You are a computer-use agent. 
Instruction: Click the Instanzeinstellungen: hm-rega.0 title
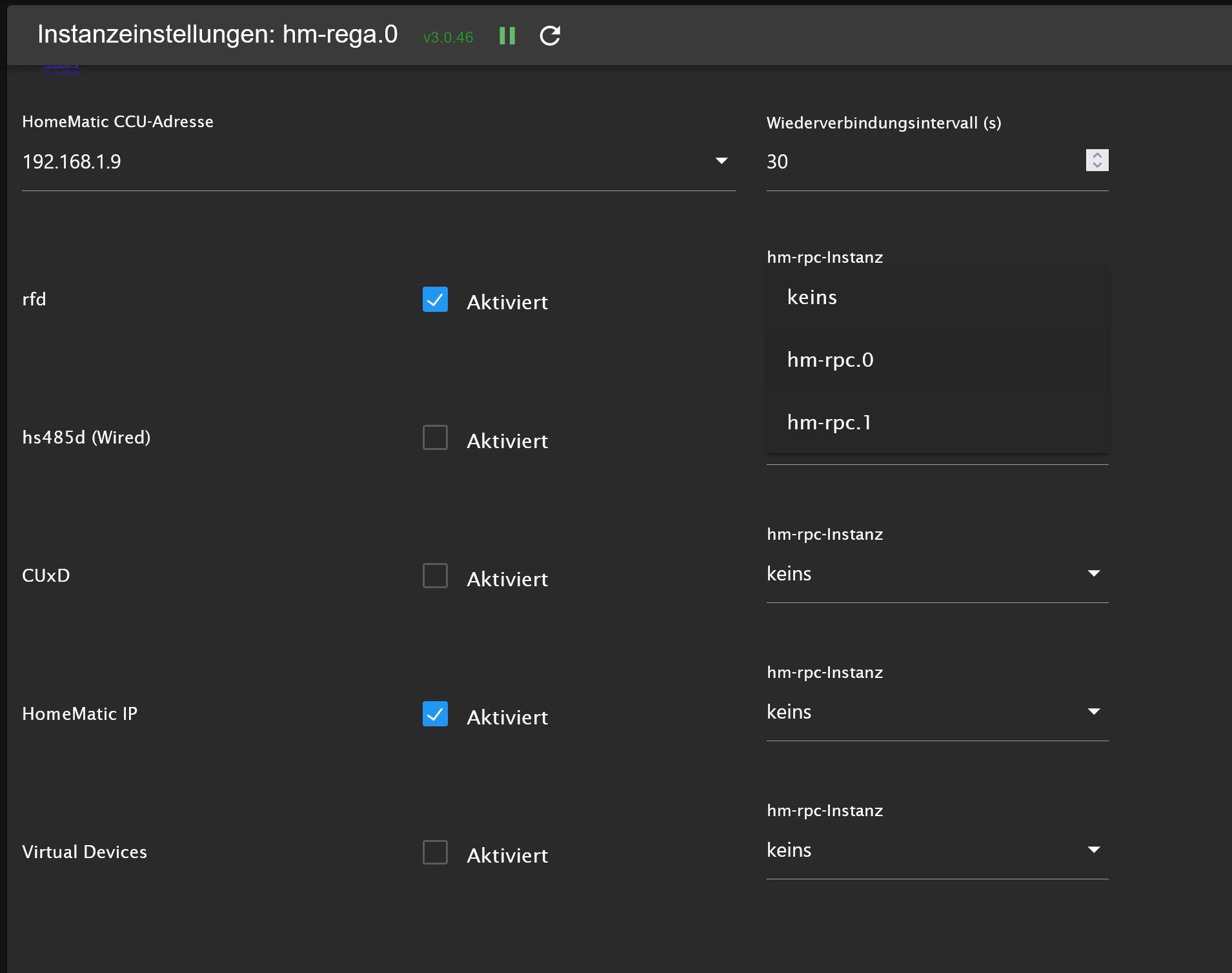click(217, 35)
